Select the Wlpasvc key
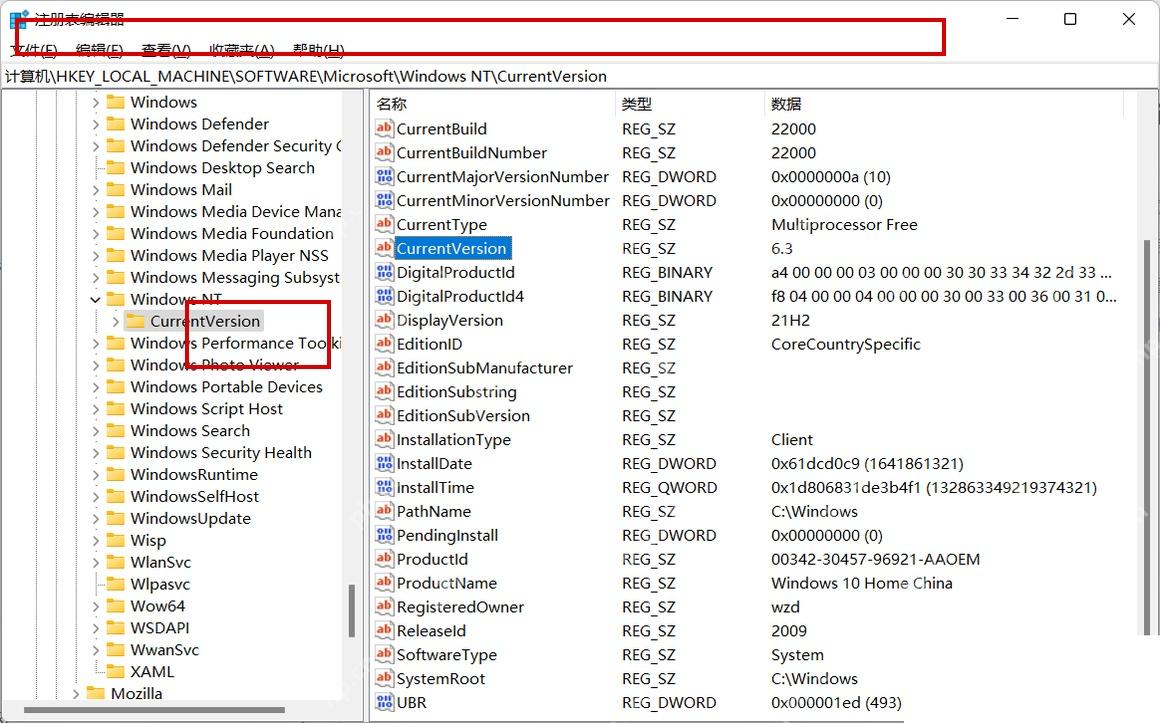 coord(160,584)
